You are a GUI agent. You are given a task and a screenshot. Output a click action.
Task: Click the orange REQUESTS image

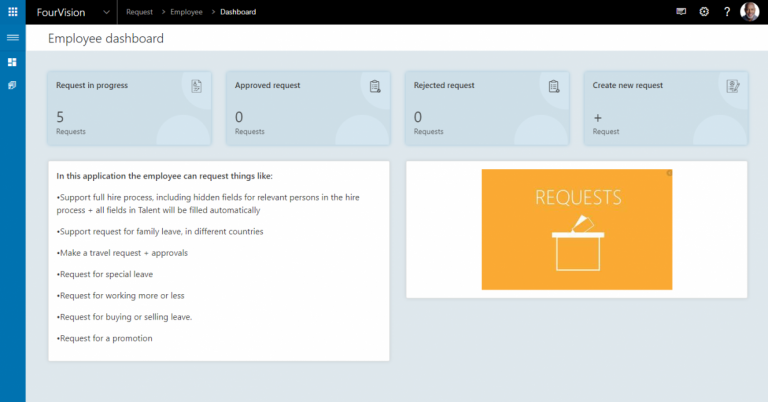click(x=576, y=230)
